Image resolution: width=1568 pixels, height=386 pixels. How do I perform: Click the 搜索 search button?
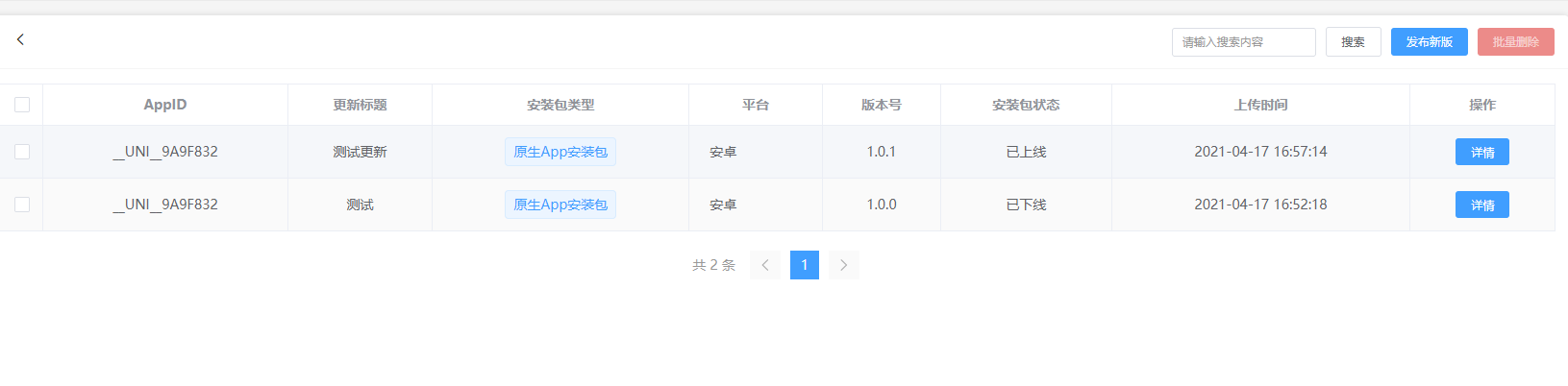click(x=1353, y=42)
